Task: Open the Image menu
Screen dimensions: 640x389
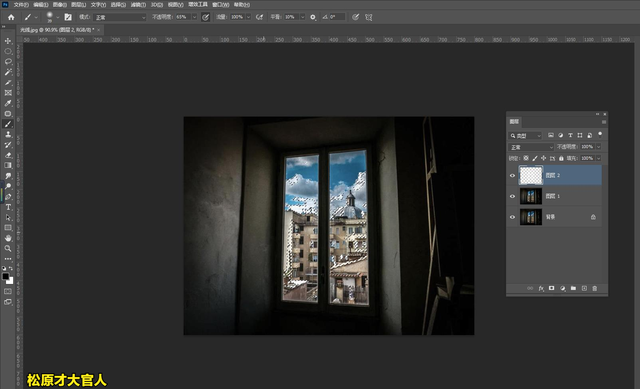Action: pos(60,5)
